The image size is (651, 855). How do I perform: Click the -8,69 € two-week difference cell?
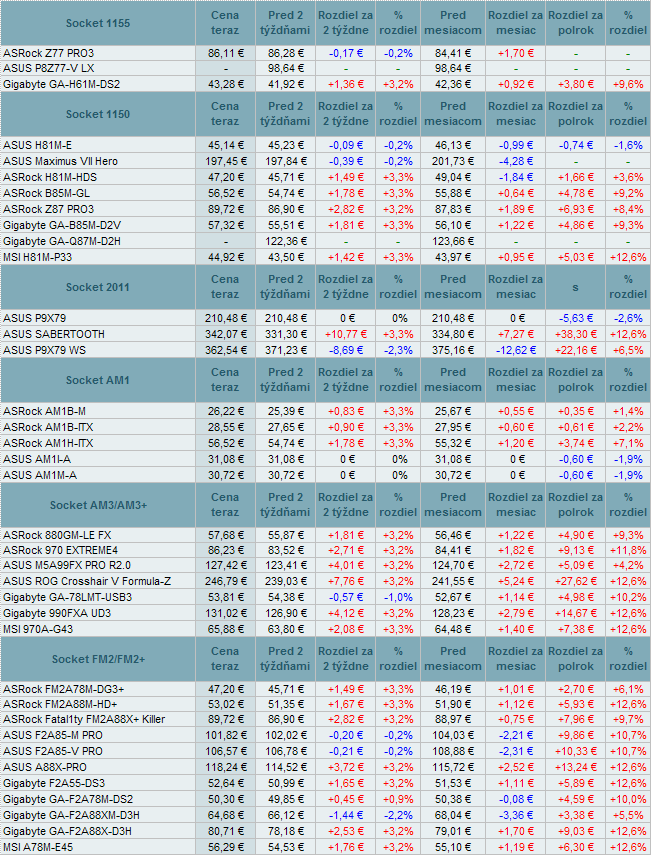[x=346, y=350]
